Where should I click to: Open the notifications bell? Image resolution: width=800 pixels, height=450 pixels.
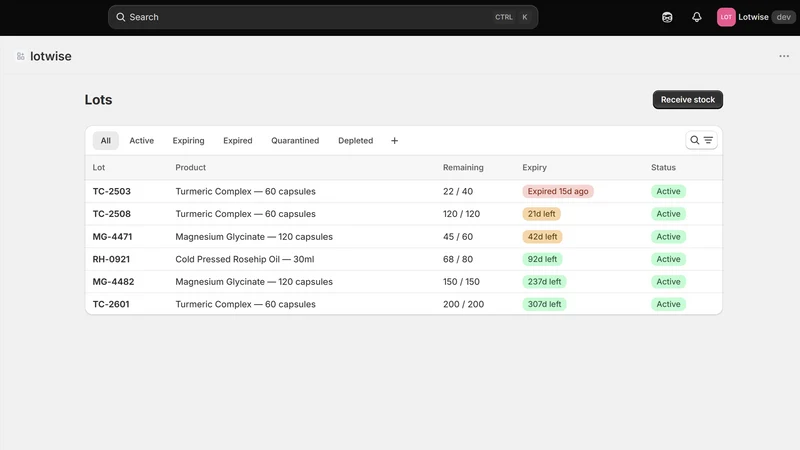pos(696,17)
